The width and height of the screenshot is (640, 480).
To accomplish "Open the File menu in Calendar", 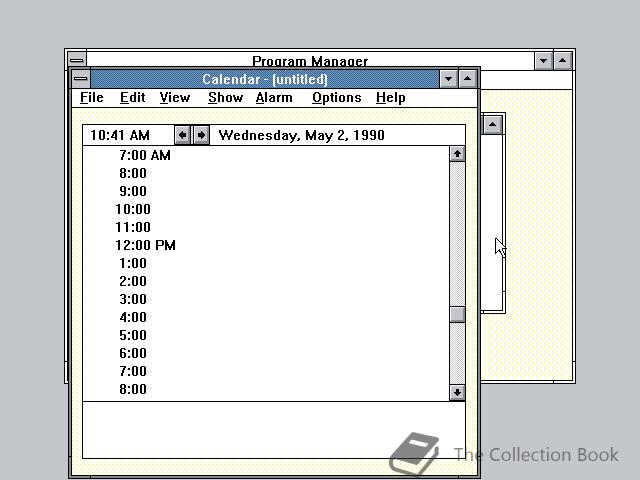I will tap(92, 98).
